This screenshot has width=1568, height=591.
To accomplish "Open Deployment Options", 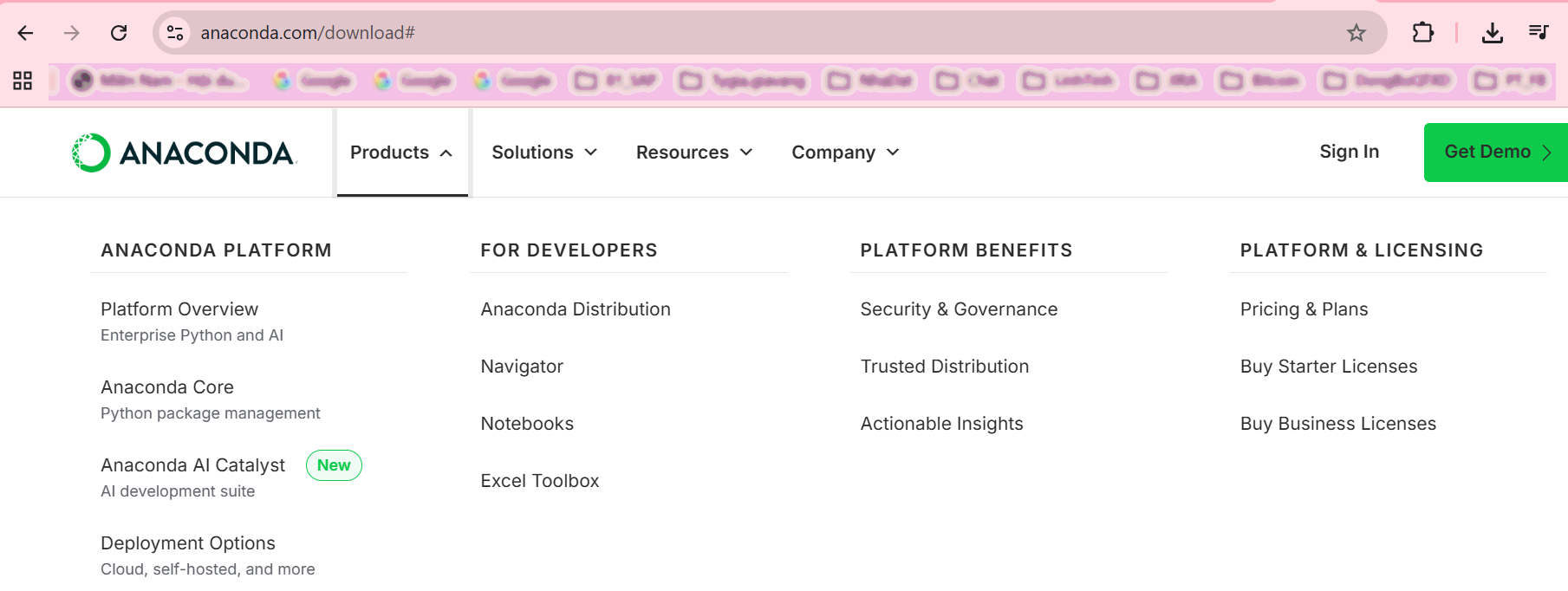I will (188, 543).
